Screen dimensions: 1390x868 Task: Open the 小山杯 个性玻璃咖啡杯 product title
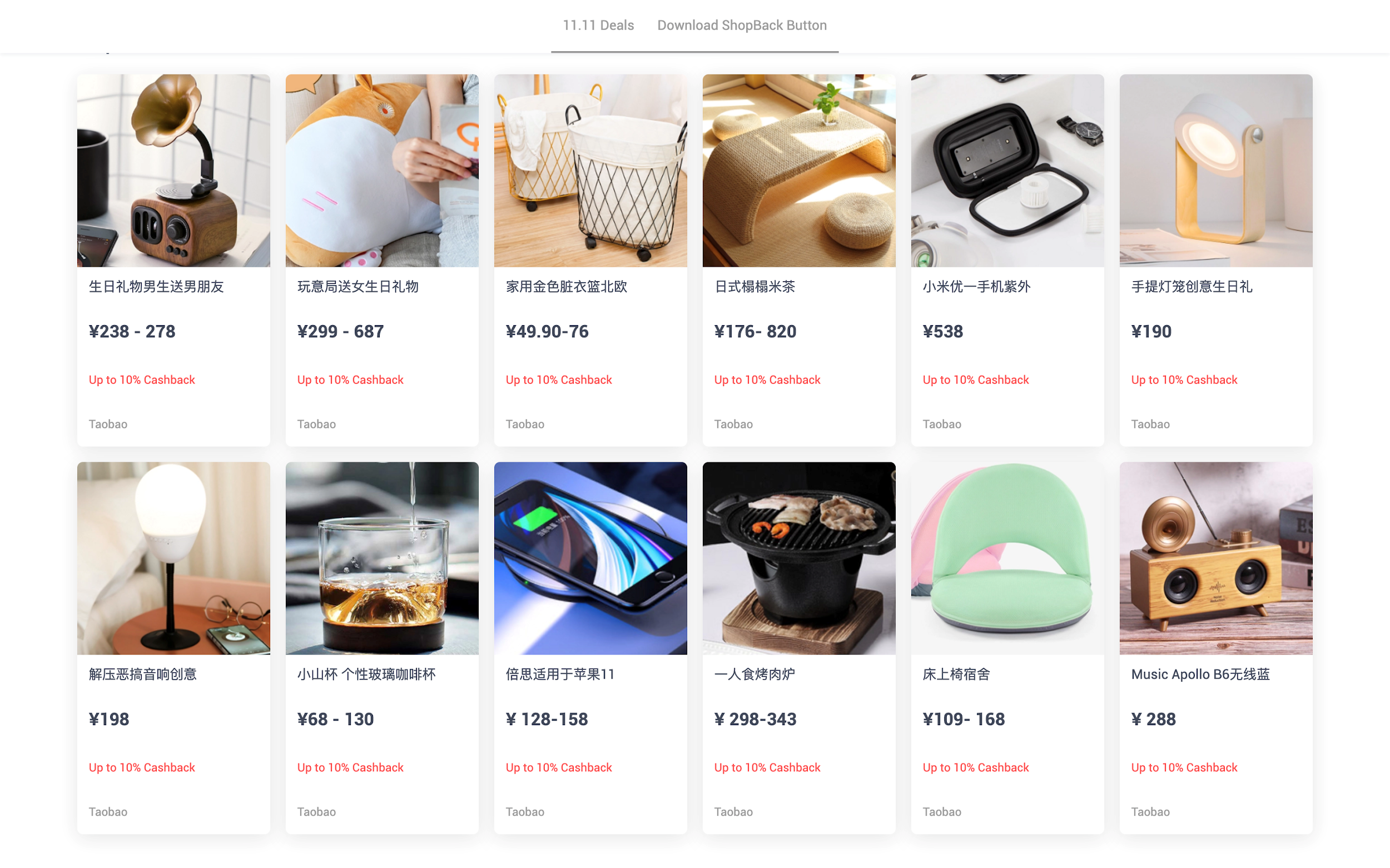(x=366, y=674)
